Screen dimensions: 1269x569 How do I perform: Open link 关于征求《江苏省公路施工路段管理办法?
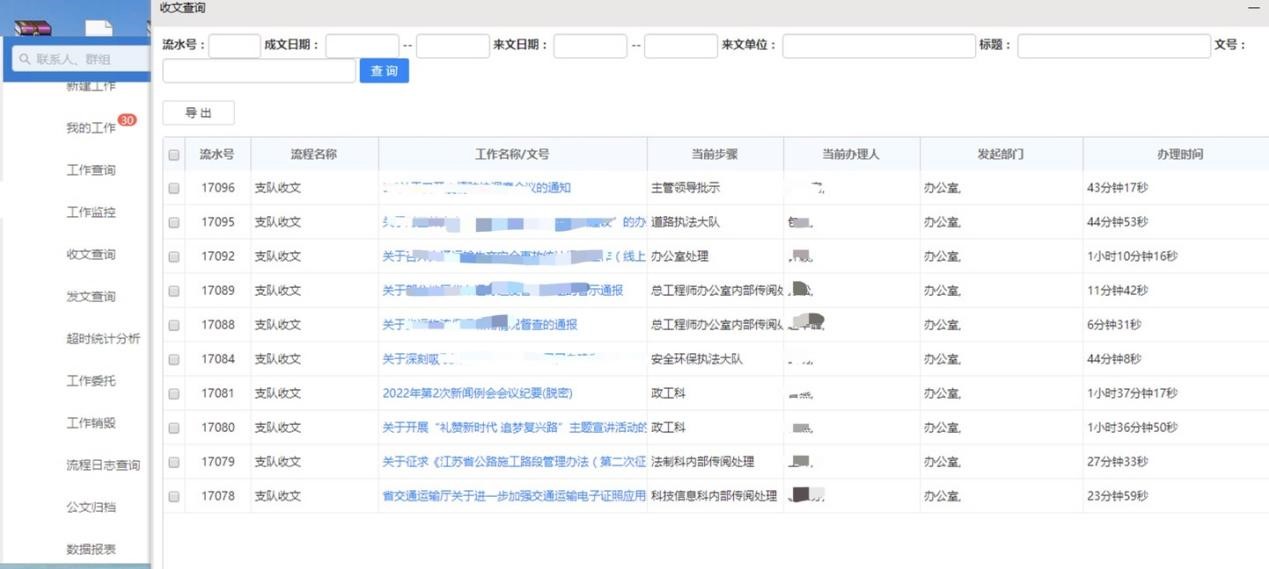point(514,462)
